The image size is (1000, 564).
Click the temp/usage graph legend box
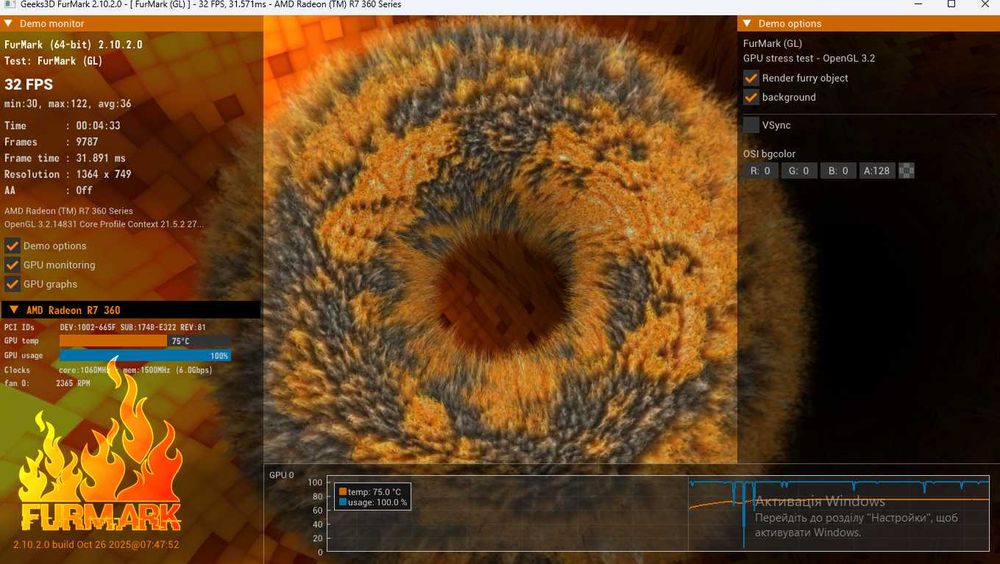[x=373, y=497]
